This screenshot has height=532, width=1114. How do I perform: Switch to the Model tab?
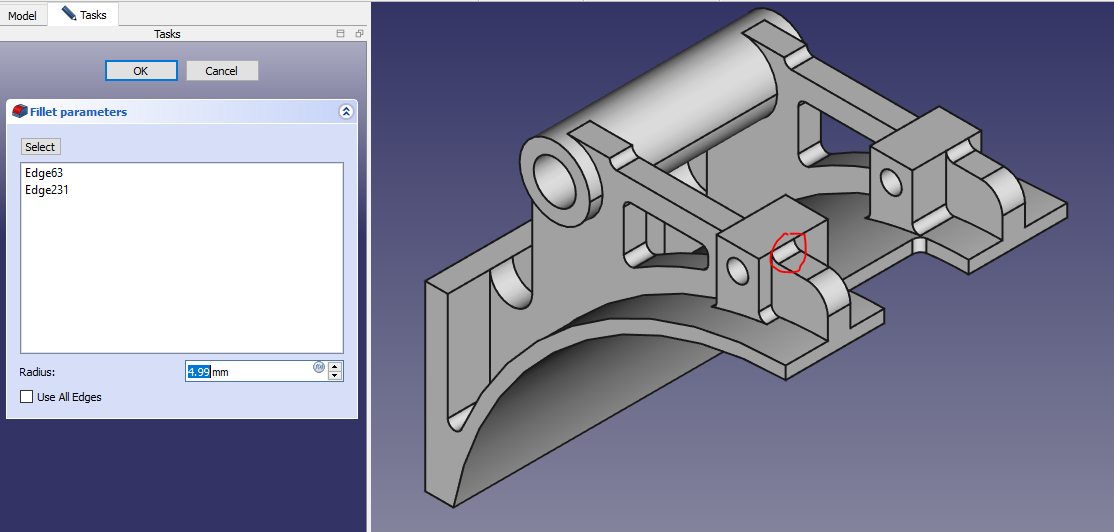pyautogui.click(x=23, y=15)
